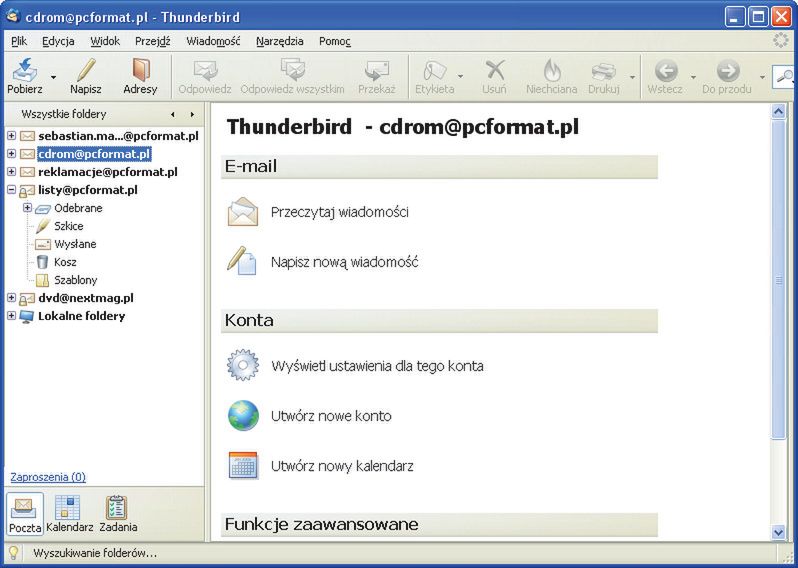Screen dimensions: 798x568
Task: Click gear icon for account settings
Action: click(243, 365)
